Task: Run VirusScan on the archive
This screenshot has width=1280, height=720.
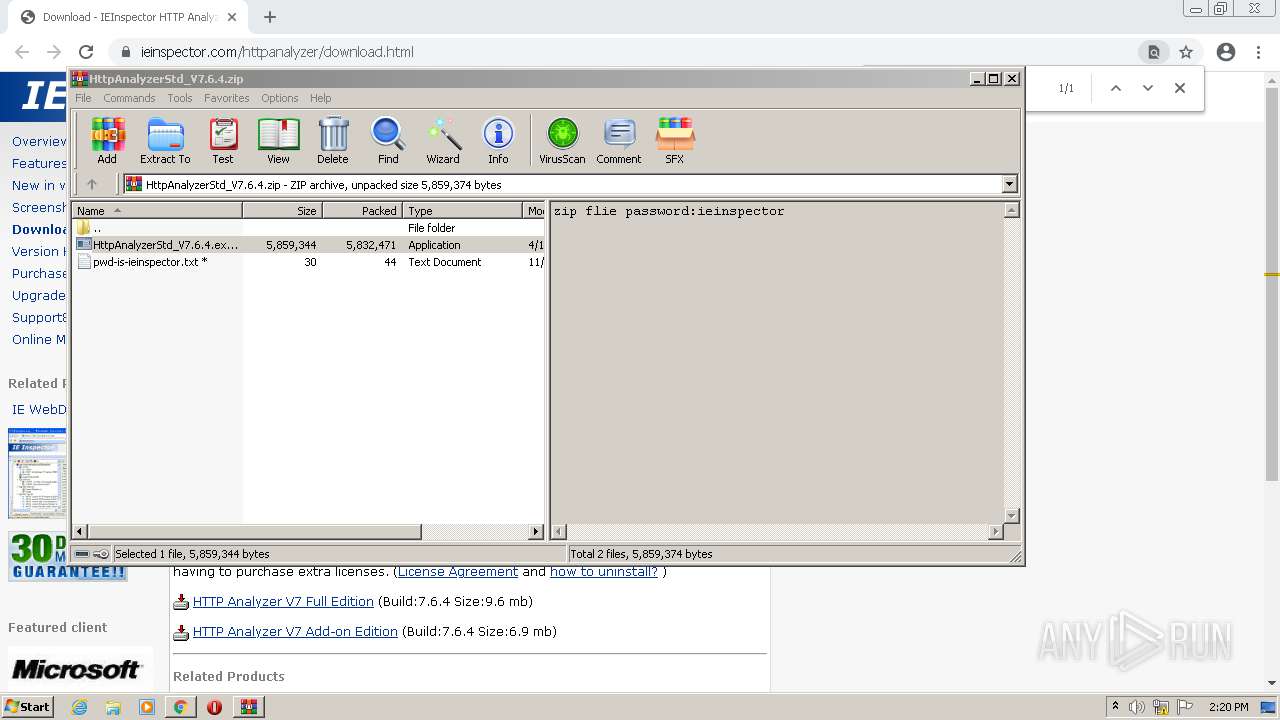Action: click(562, 141)
